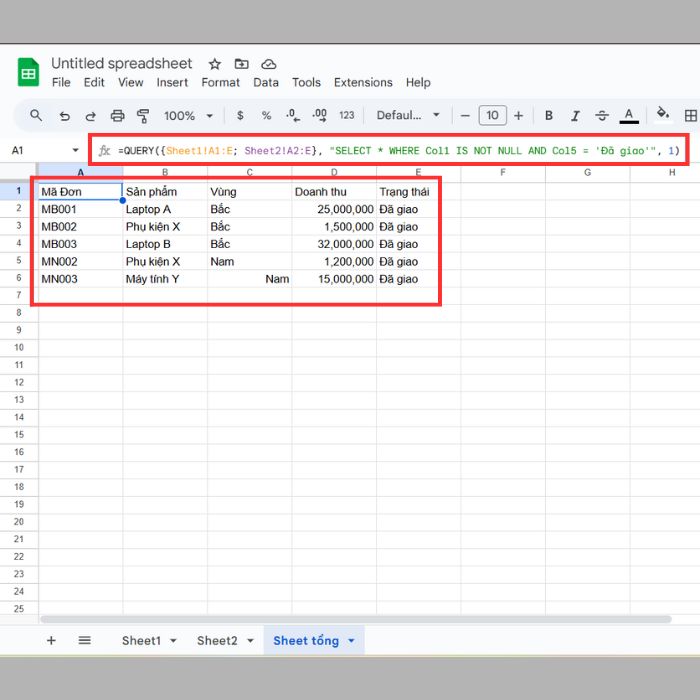Move spreadsheet using folder icon
The height and width of the screenshot is (700, 700).
coord(242,64)
